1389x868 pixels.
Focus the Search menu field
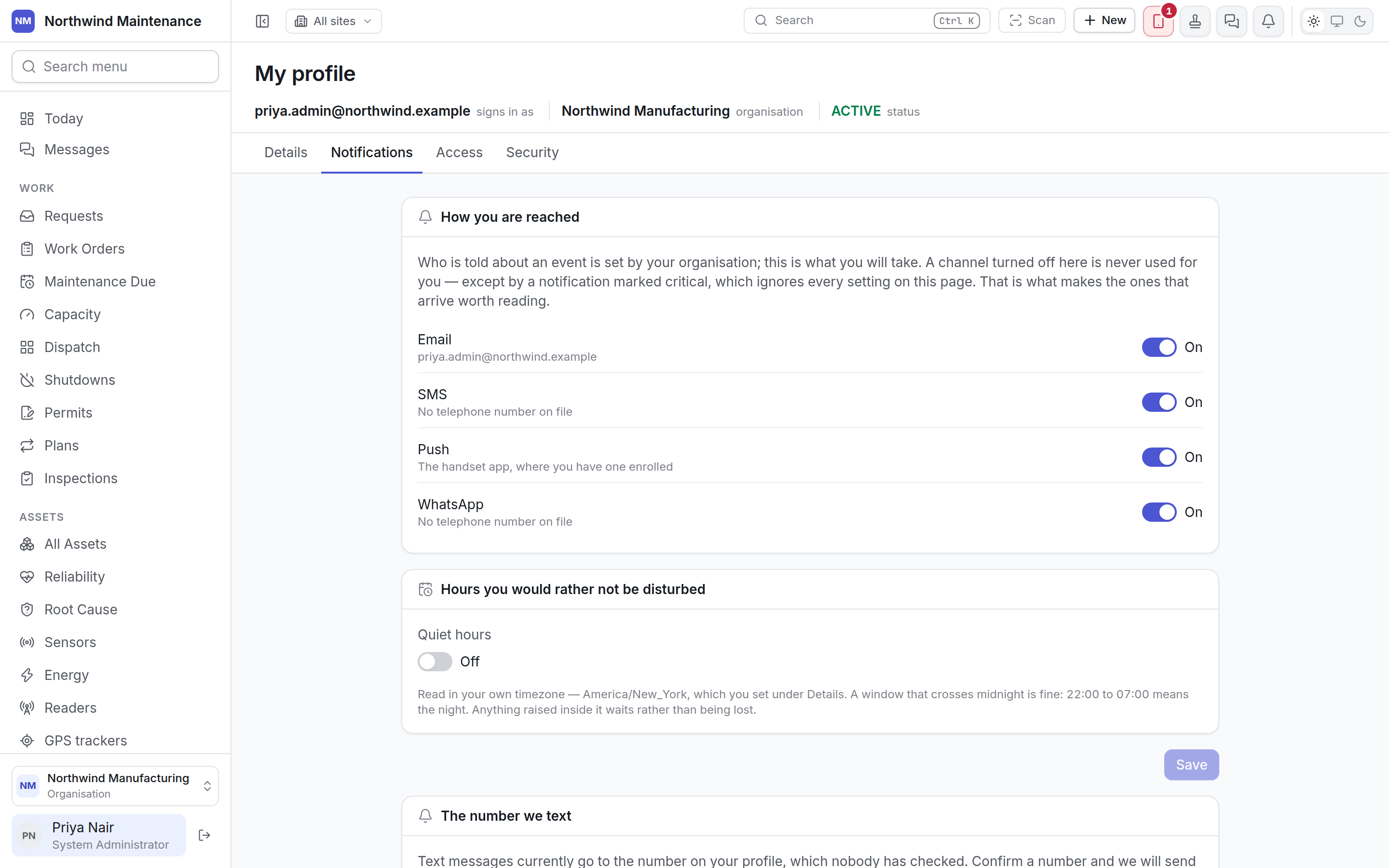(115, 67)
